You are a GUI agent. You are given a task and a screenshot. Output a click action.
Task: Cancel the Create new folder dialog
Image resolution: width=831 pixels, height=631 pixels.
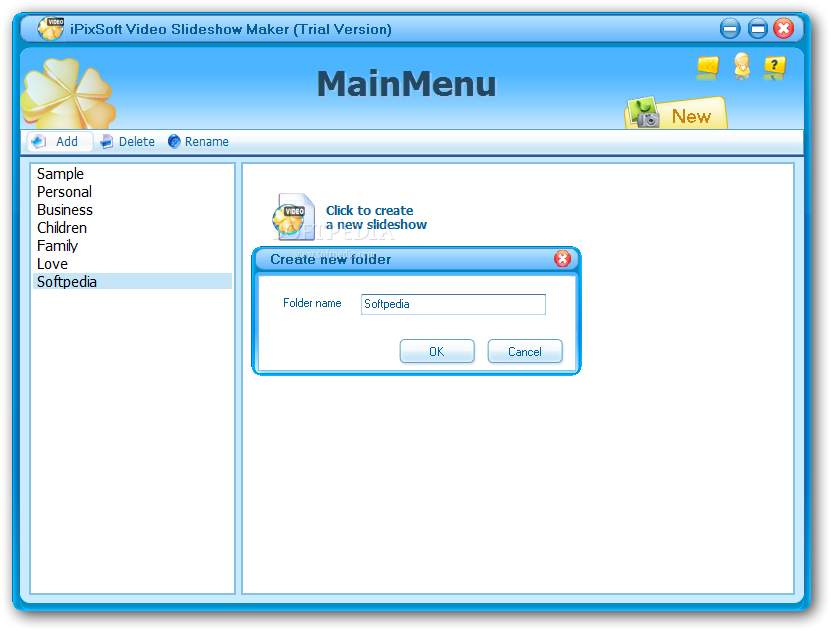point(525,351)
